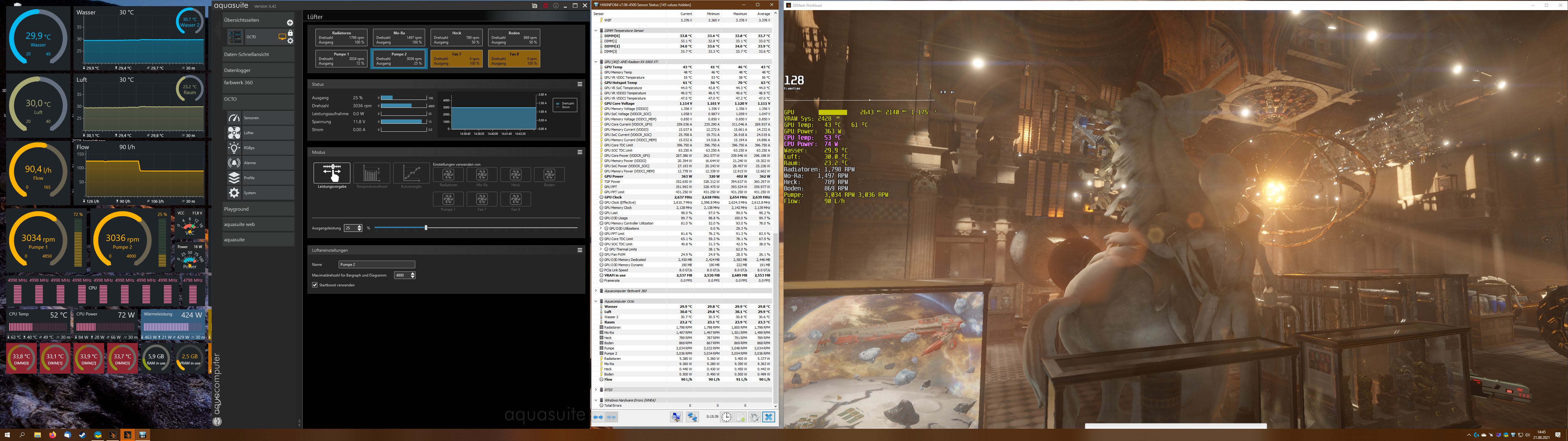
Task: Select the Radiatoren fan tile
Action: pos(341,37)
